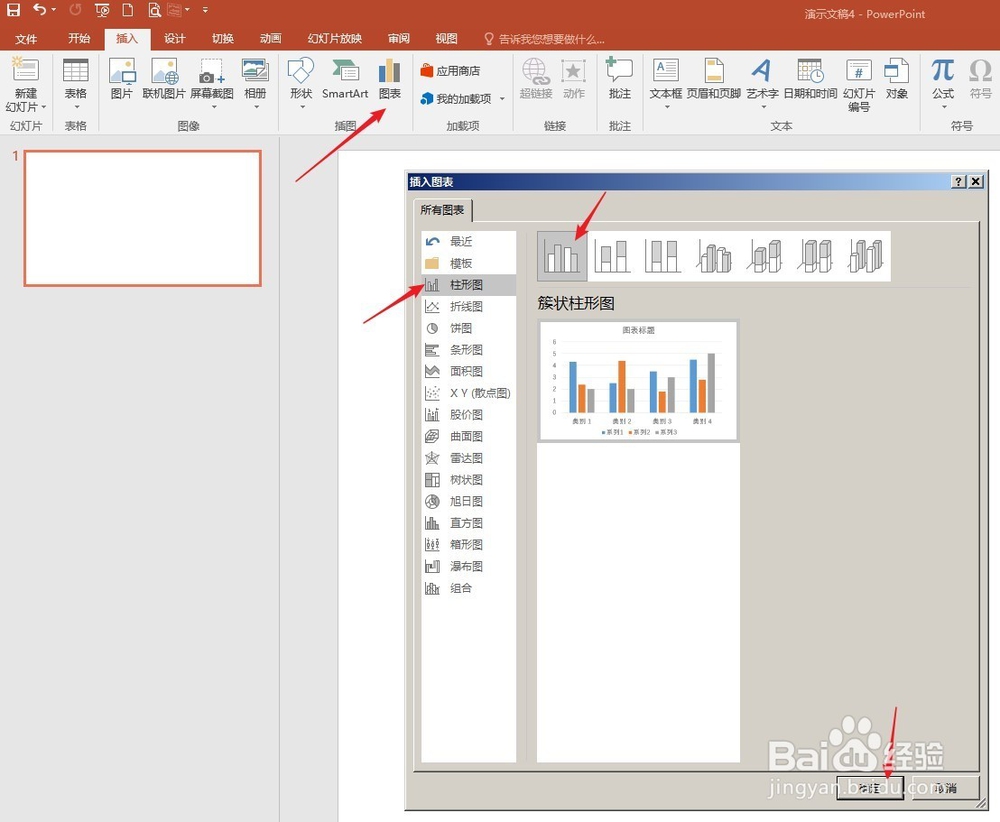Select 3-D clustered column subtype icon
The width and height of the screenshot is (1000, 822).
pos(714,256)
